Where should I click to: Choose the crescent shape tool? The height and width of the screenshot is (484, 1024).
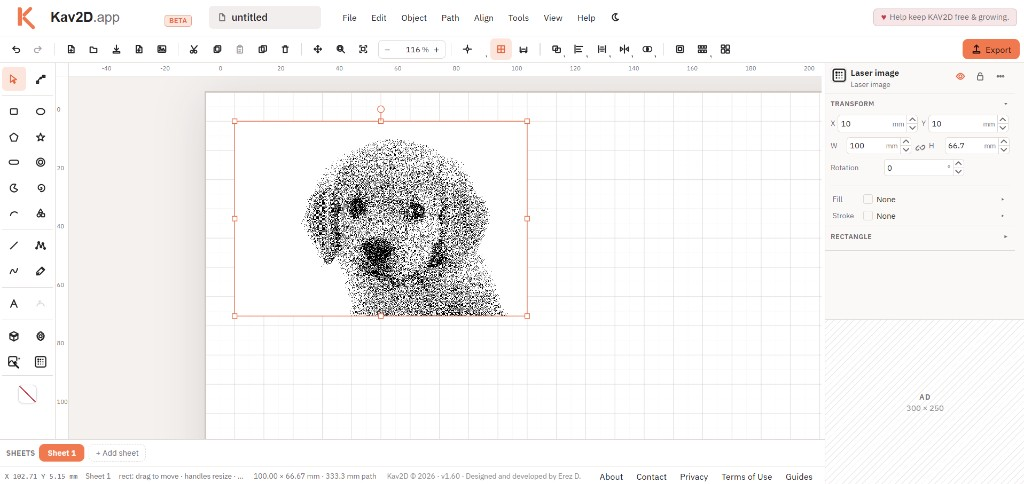[x=14, y=188]
